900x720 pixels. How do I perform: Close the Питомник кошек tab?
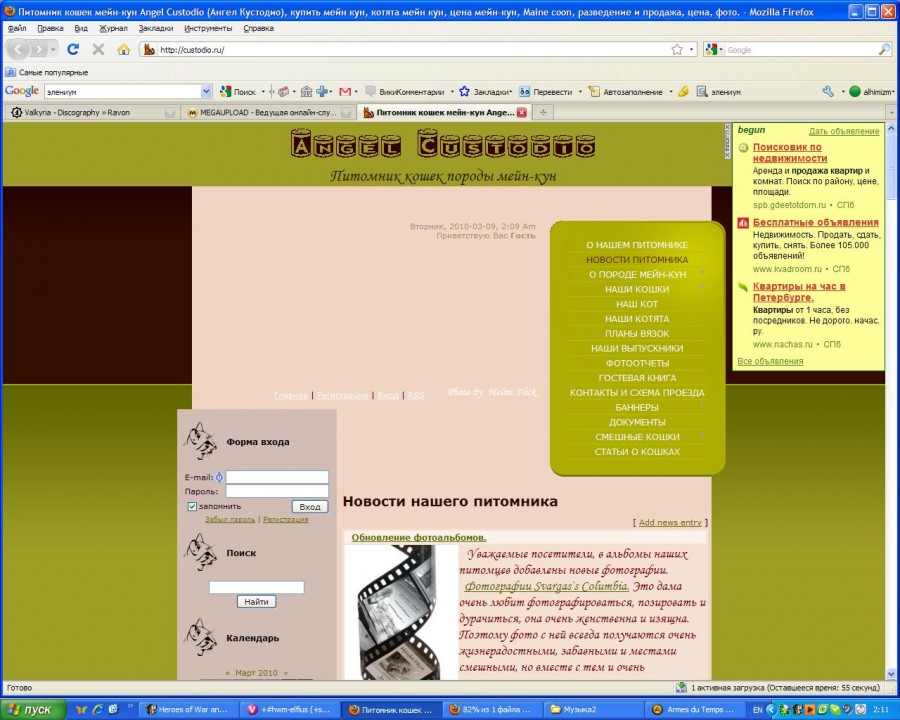click(521, 113)
